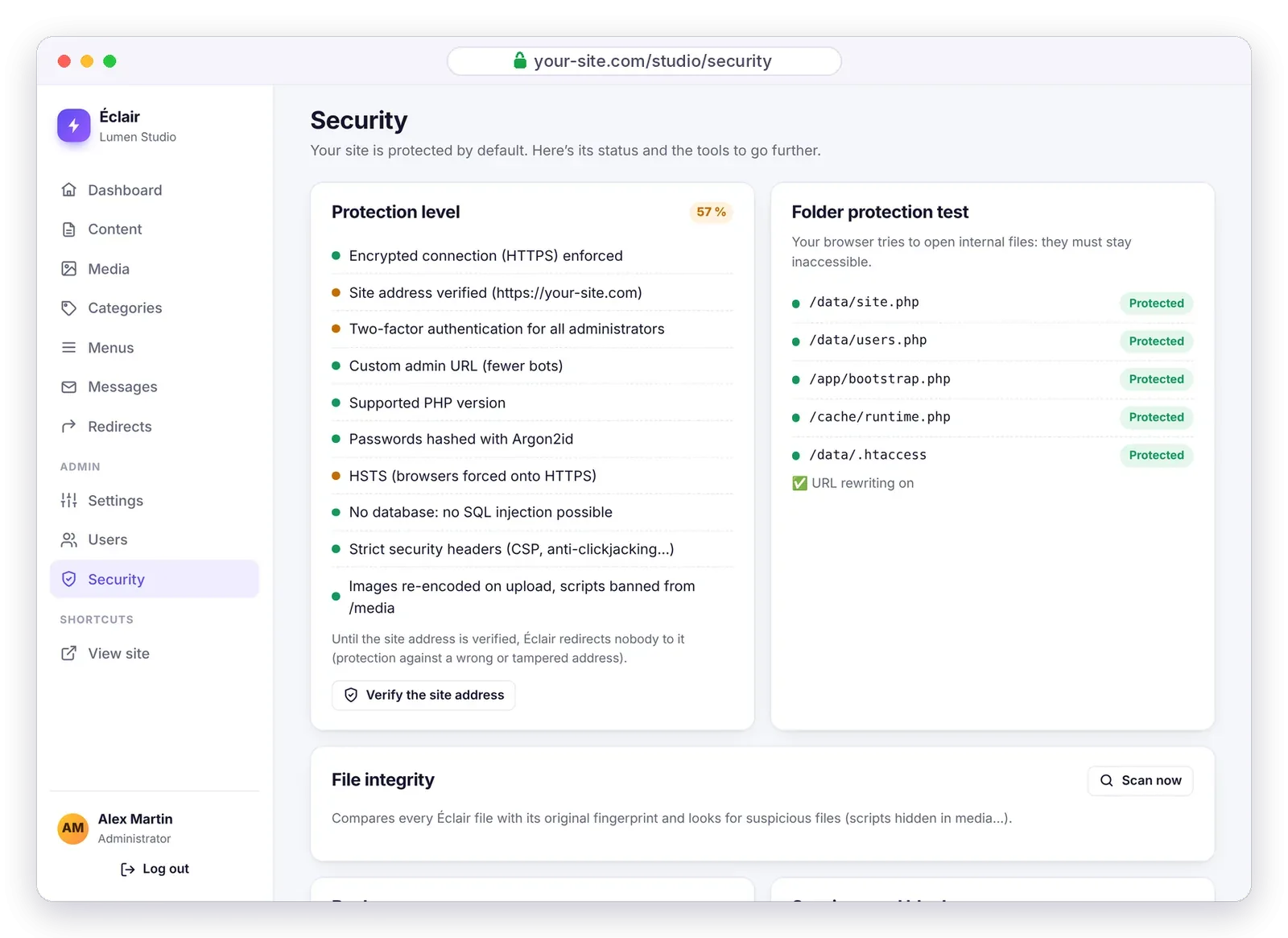Image resolution: width=1288 pixels, height=938 pixels.
Task: Click Strict security headers row
Action: pyautogui.click(x=532, y=549)
